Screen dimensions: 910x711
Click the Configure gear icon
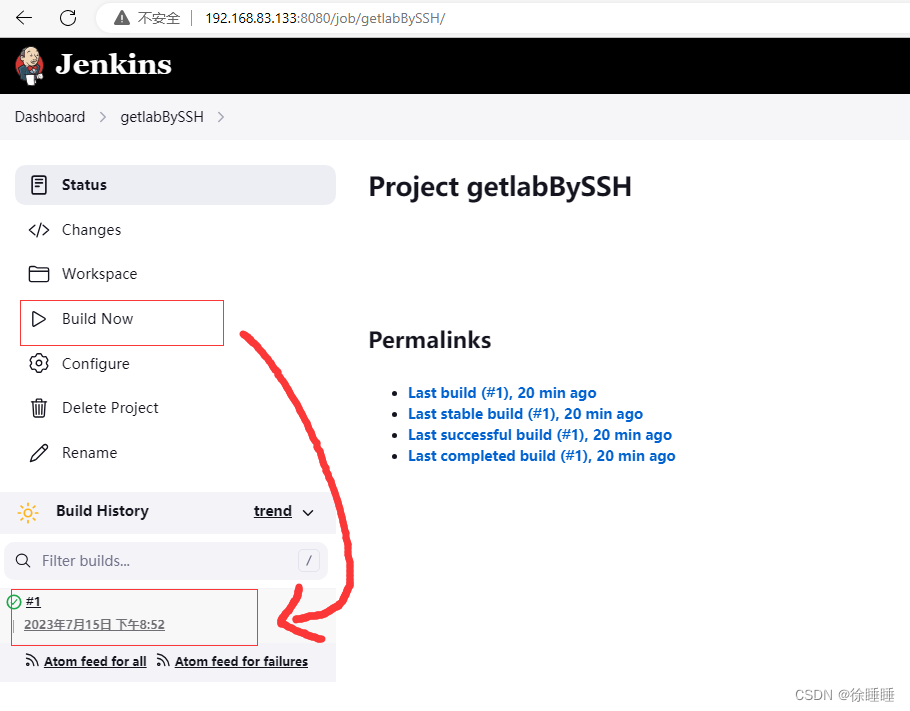coord(39,363)
